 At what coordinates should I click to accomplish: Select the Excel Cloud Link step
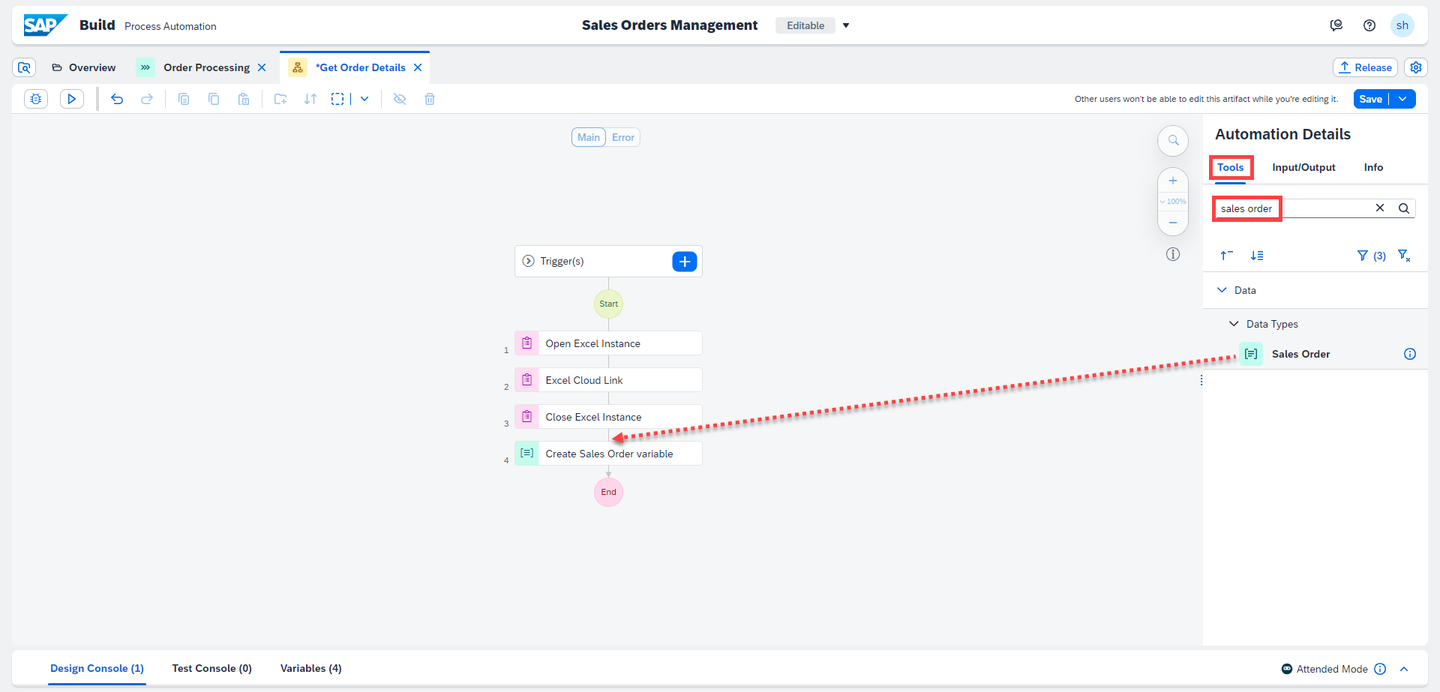(x=608, y=380)
